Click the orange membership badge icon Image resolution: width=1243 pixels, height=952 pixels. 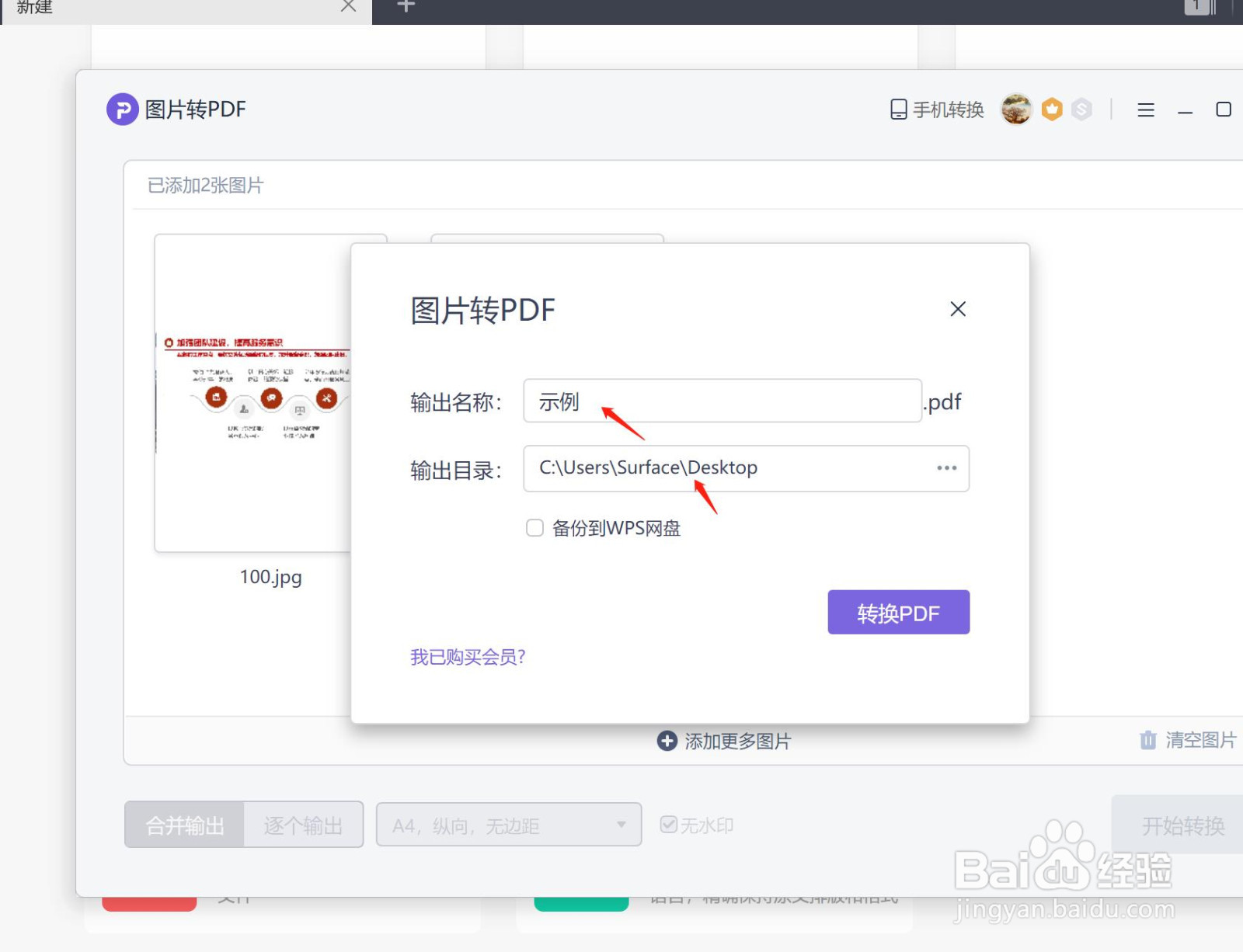(x=1052, y=109)
